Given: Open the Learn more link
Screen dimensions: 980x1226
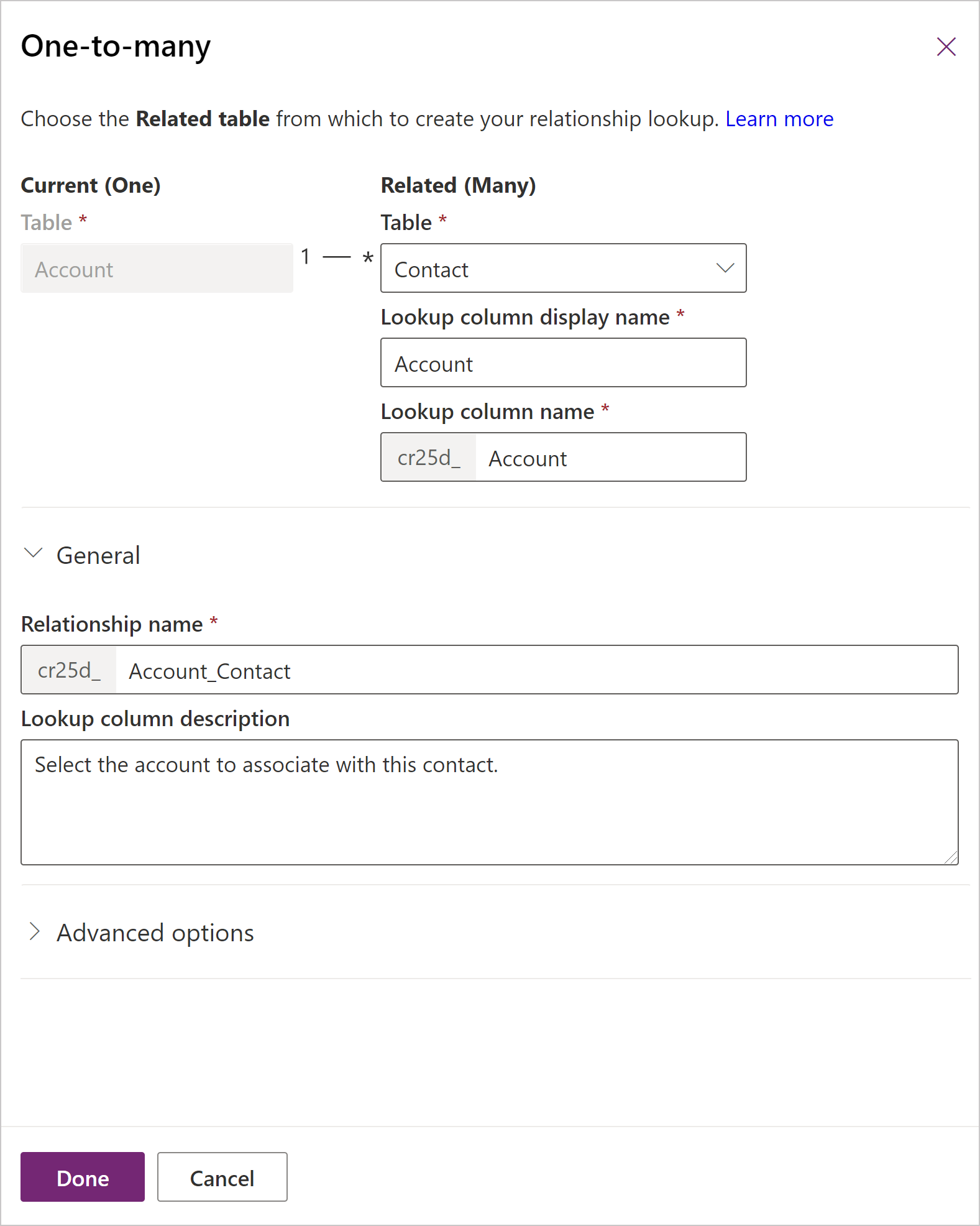Looking at the screenshot, I should point(779,119).
